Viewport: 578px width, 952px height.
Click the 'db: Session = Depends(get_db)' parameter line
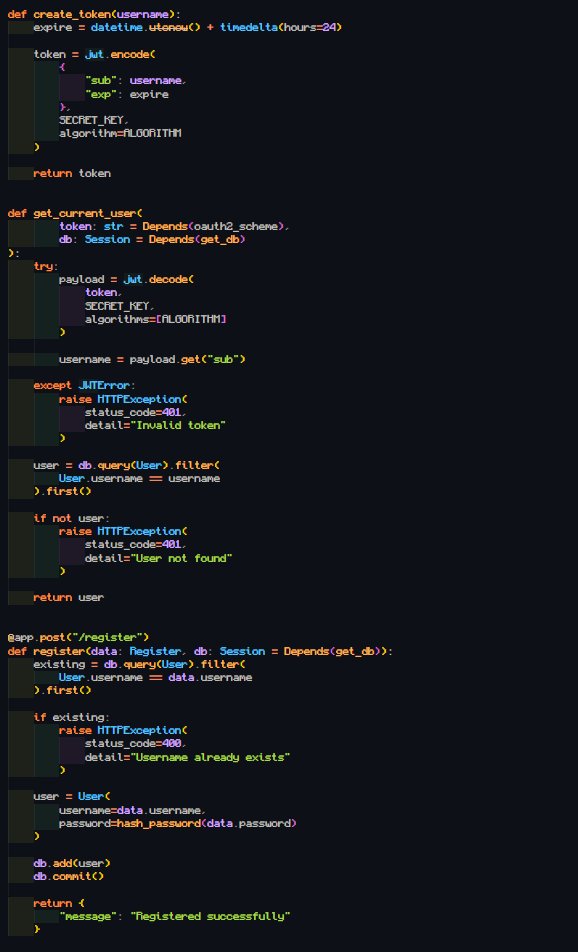[152, 239]
